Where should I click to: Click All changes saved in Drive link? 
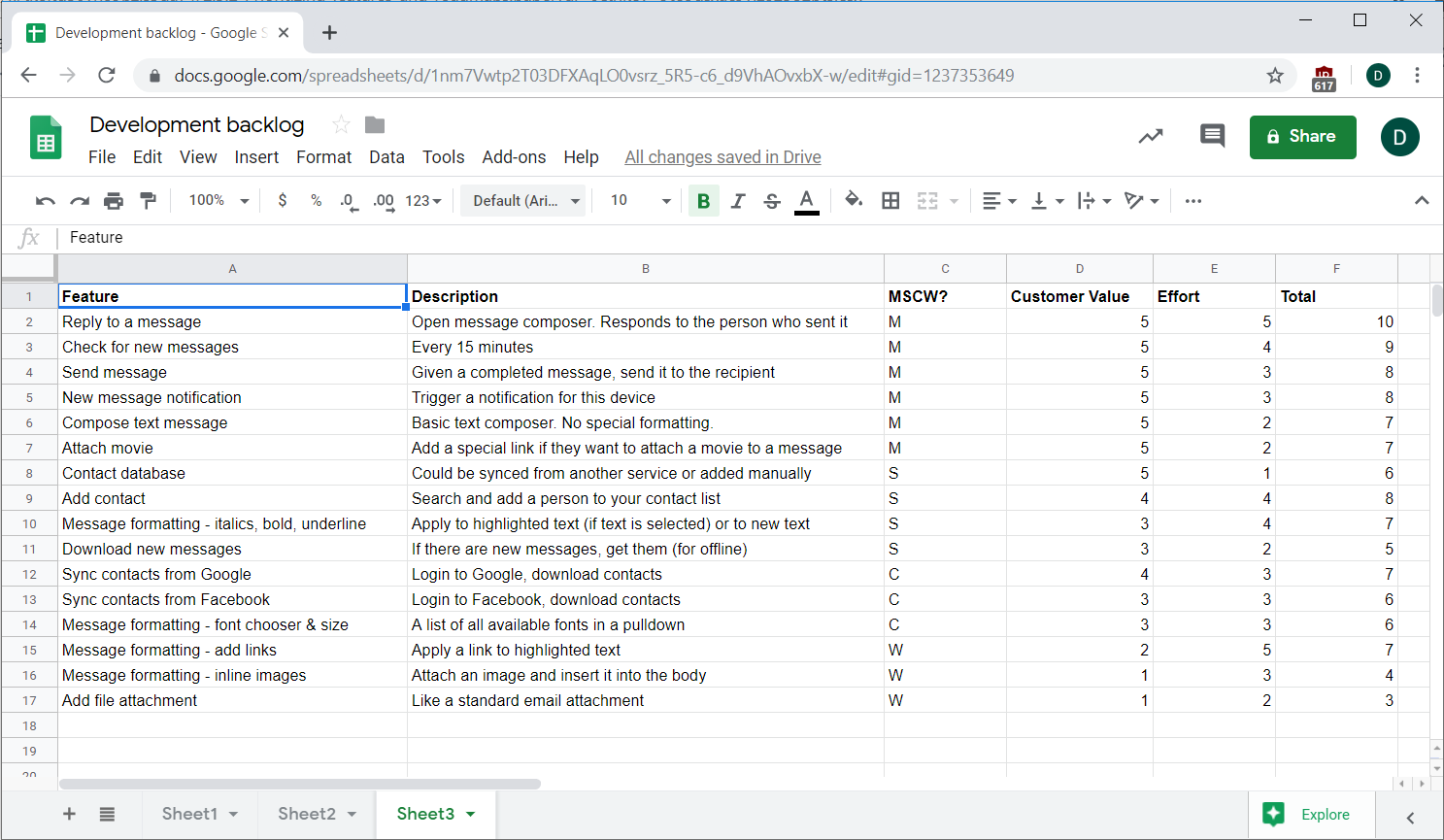[722, 157]
